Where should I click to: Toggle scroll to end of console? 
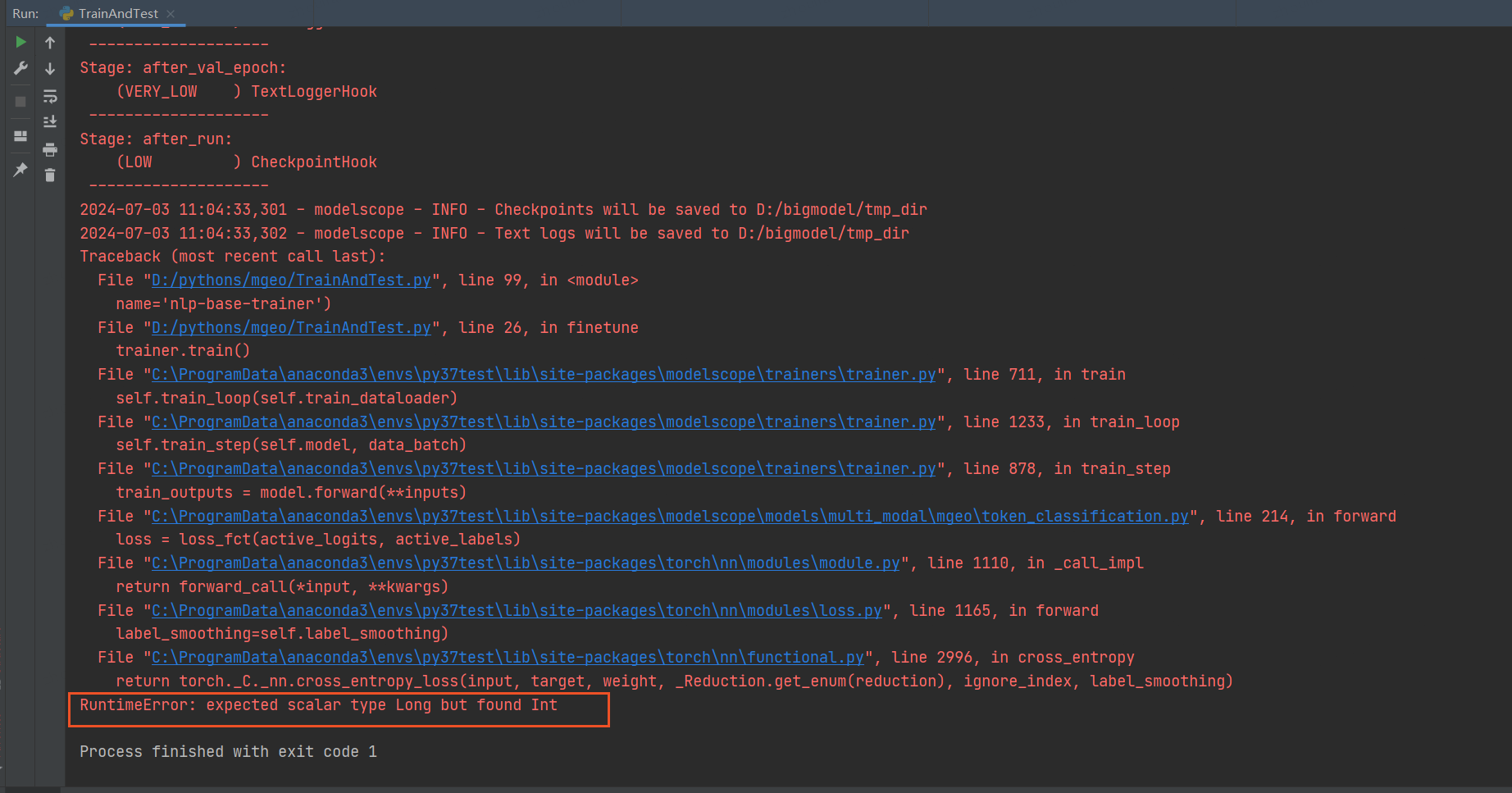(x=50, y=121)
